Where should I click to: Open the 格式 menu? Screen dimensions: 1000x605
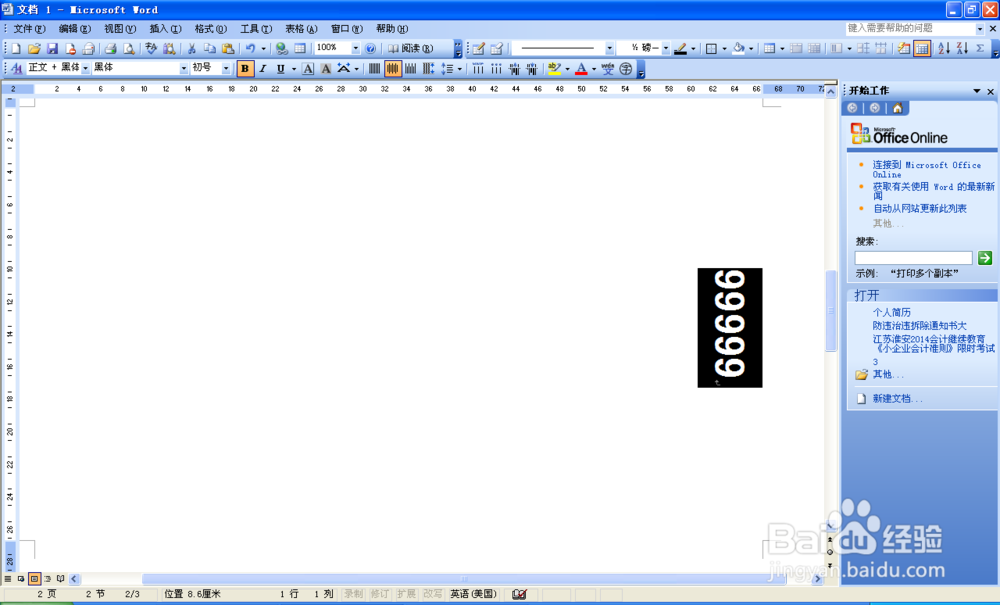pos(210,29)
